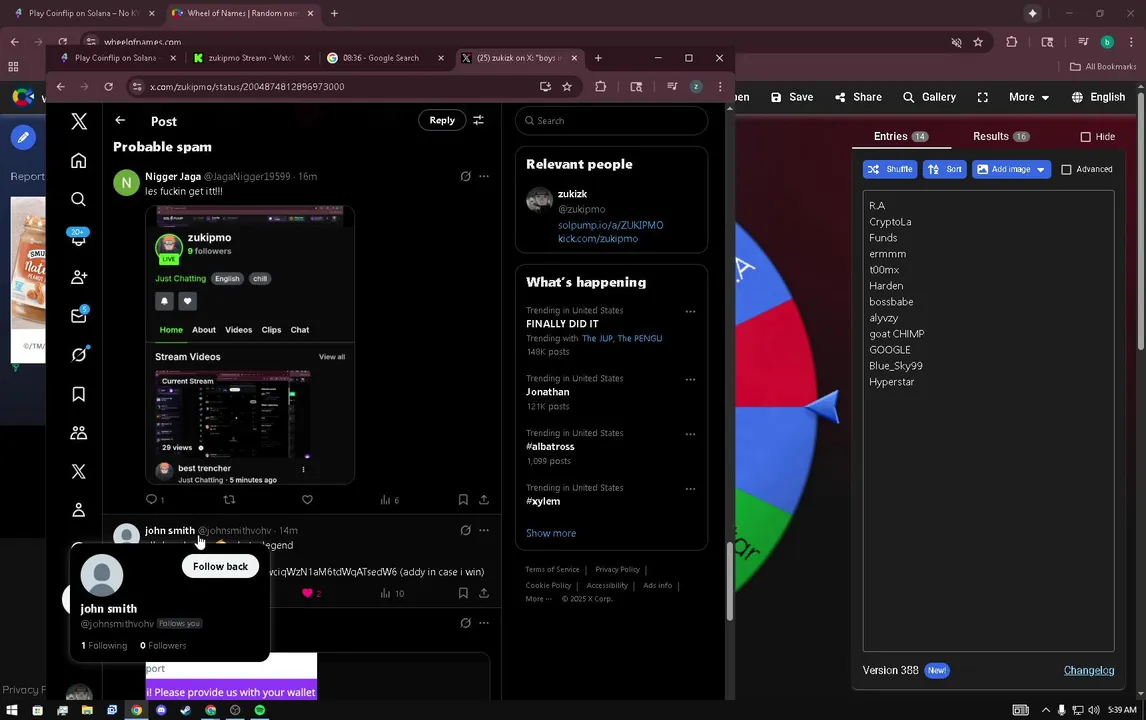The image size is (1146, 720).
Task: Bookmark the zukipmo screenshot reply
Action: click(463, 500)
